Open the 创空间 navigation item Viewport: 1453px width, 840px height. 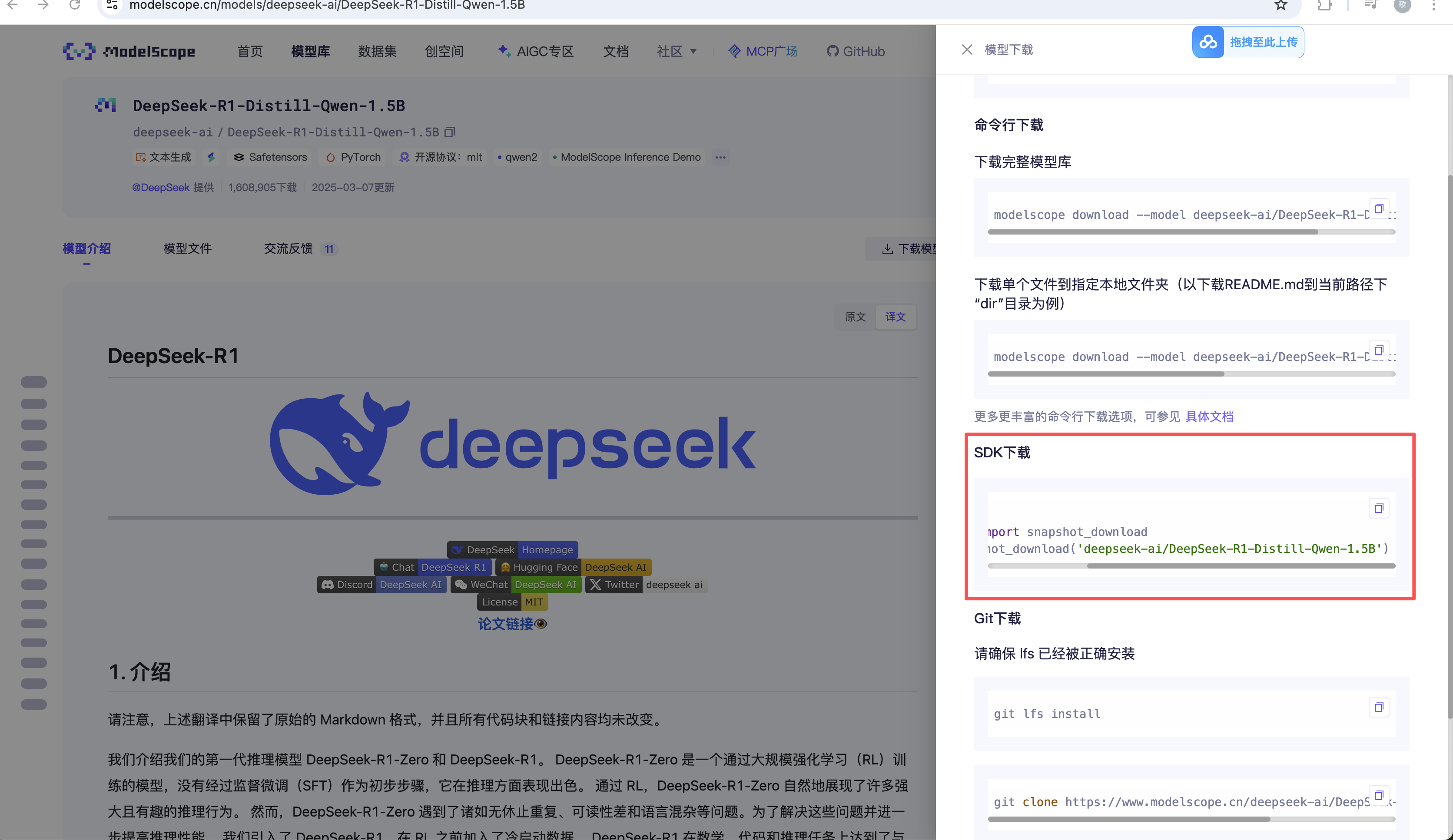[444, 51]
